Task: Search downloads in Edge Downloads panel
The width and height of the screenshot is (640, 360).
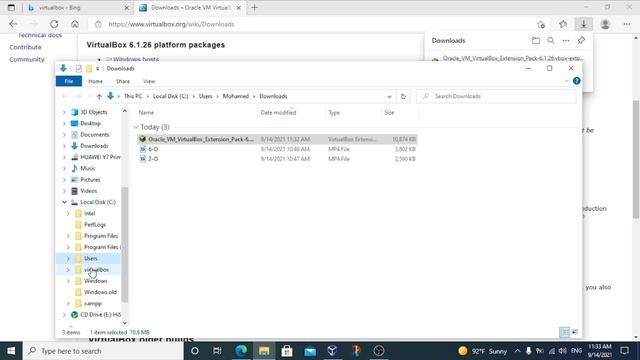Action: pyautogui.click(x=551, y=40)
